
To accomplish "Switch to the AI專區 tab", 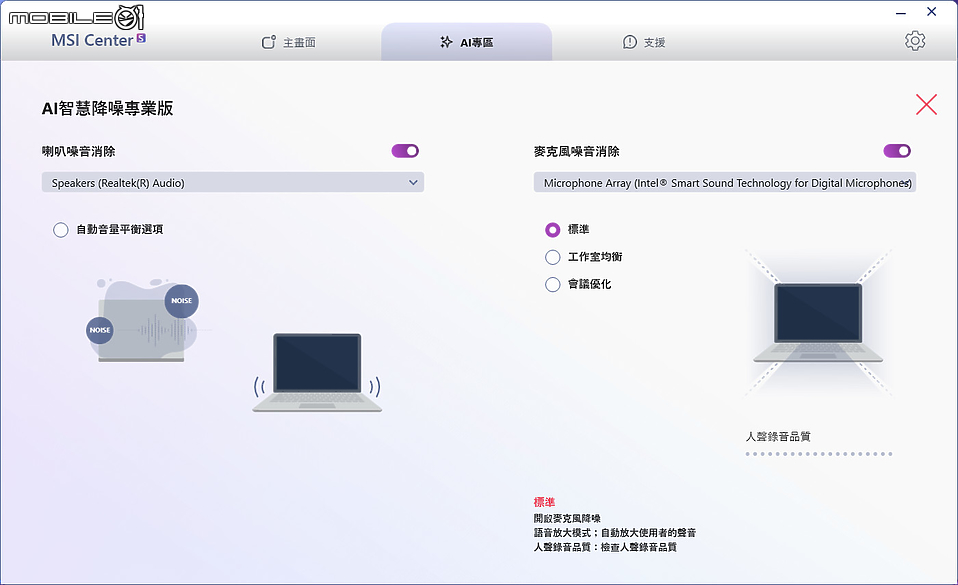I will point(467,42).
